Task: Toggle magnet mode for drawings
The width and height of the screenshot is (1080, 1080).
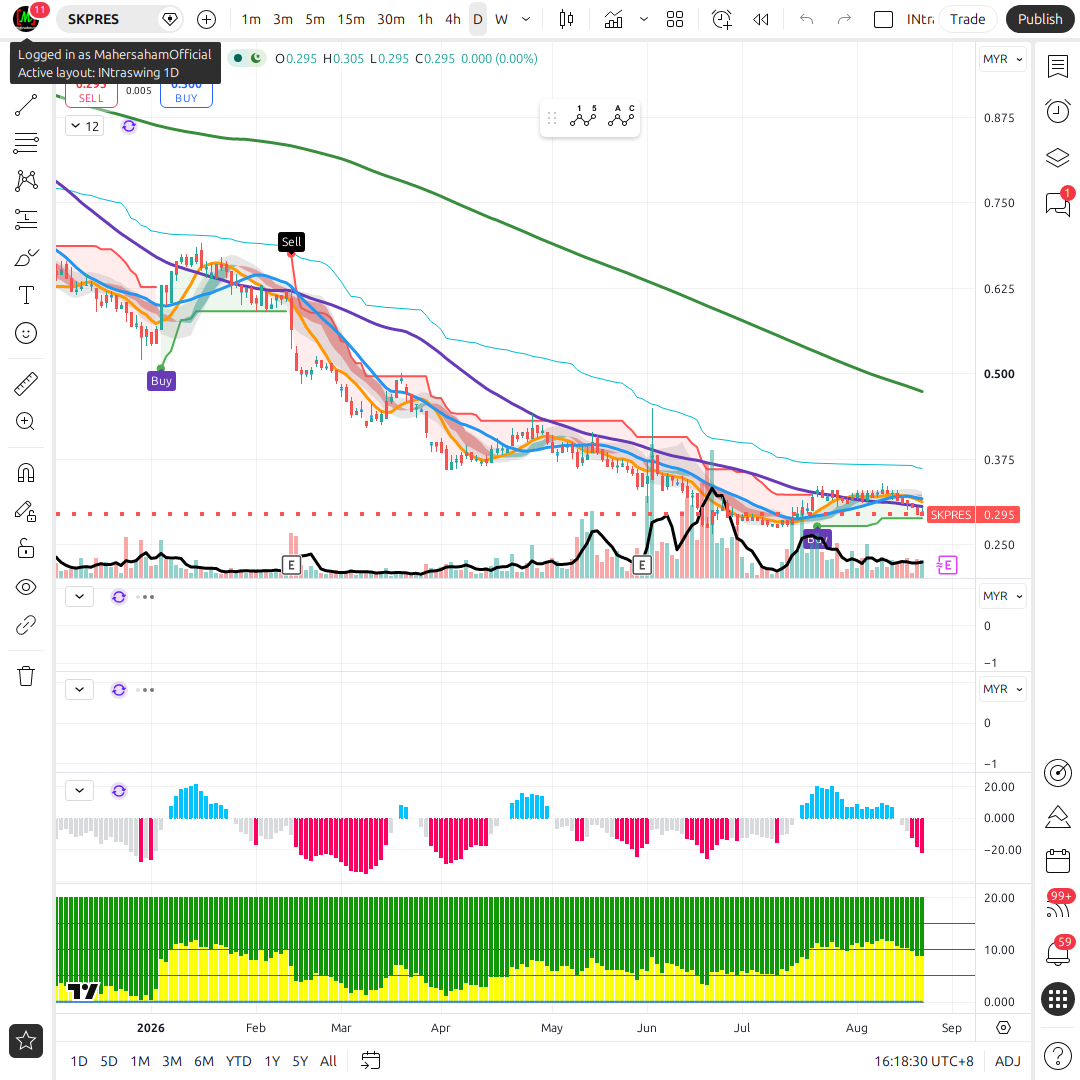Action: [x=26, y=472]
